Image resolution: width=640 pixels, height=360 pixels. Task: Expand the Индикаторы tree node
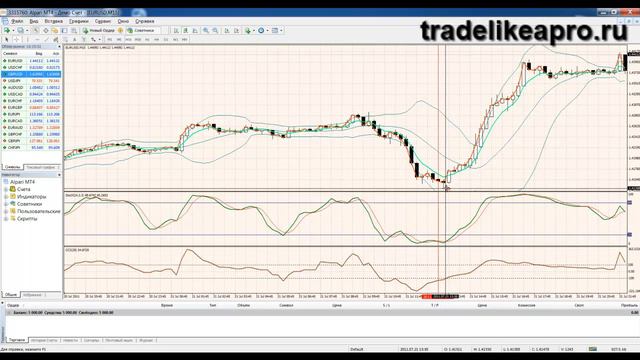point(6,197)
